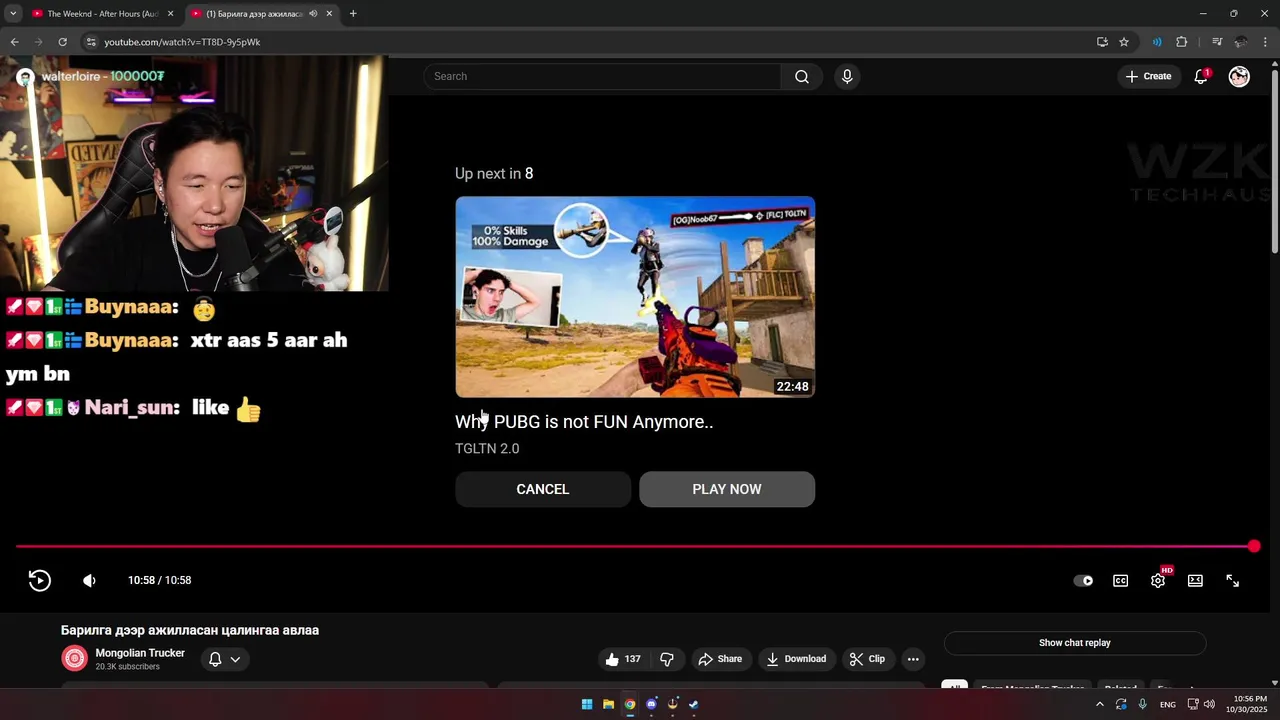Reload the page

[62, 42]
